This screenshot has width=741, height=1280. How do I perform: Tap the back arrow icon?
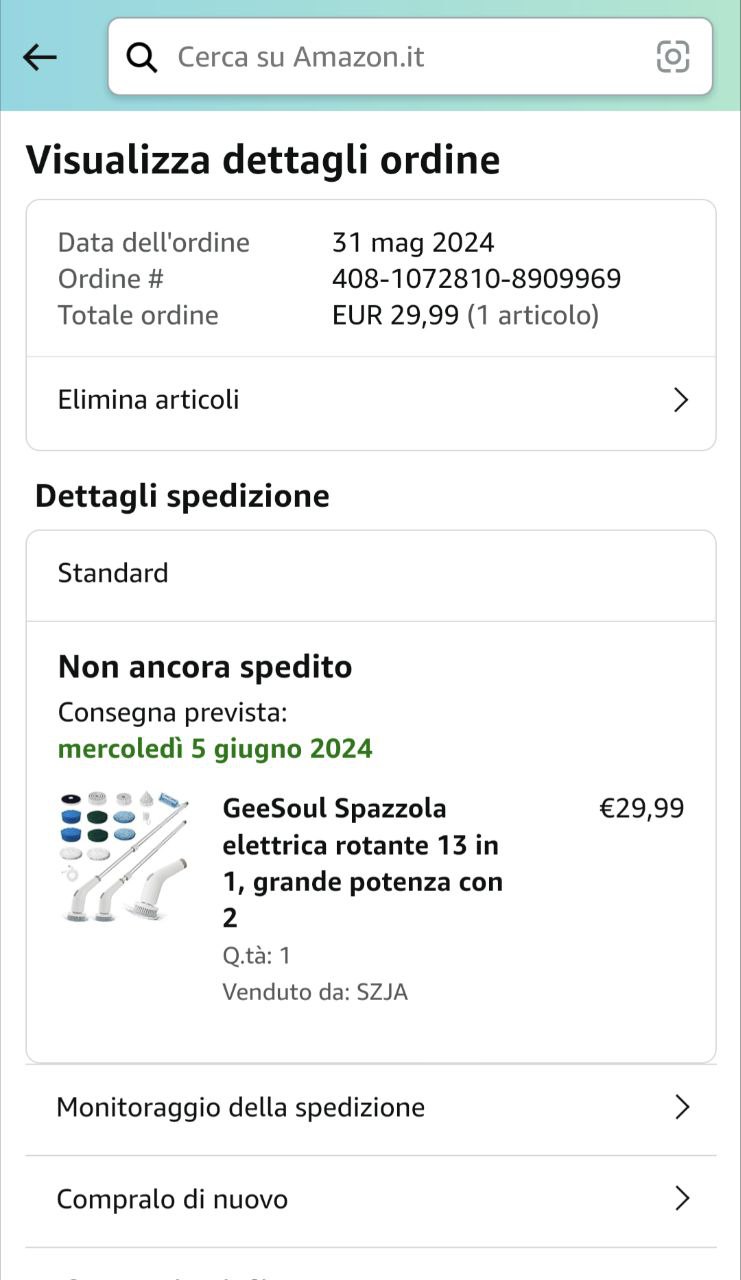point(40,57)
